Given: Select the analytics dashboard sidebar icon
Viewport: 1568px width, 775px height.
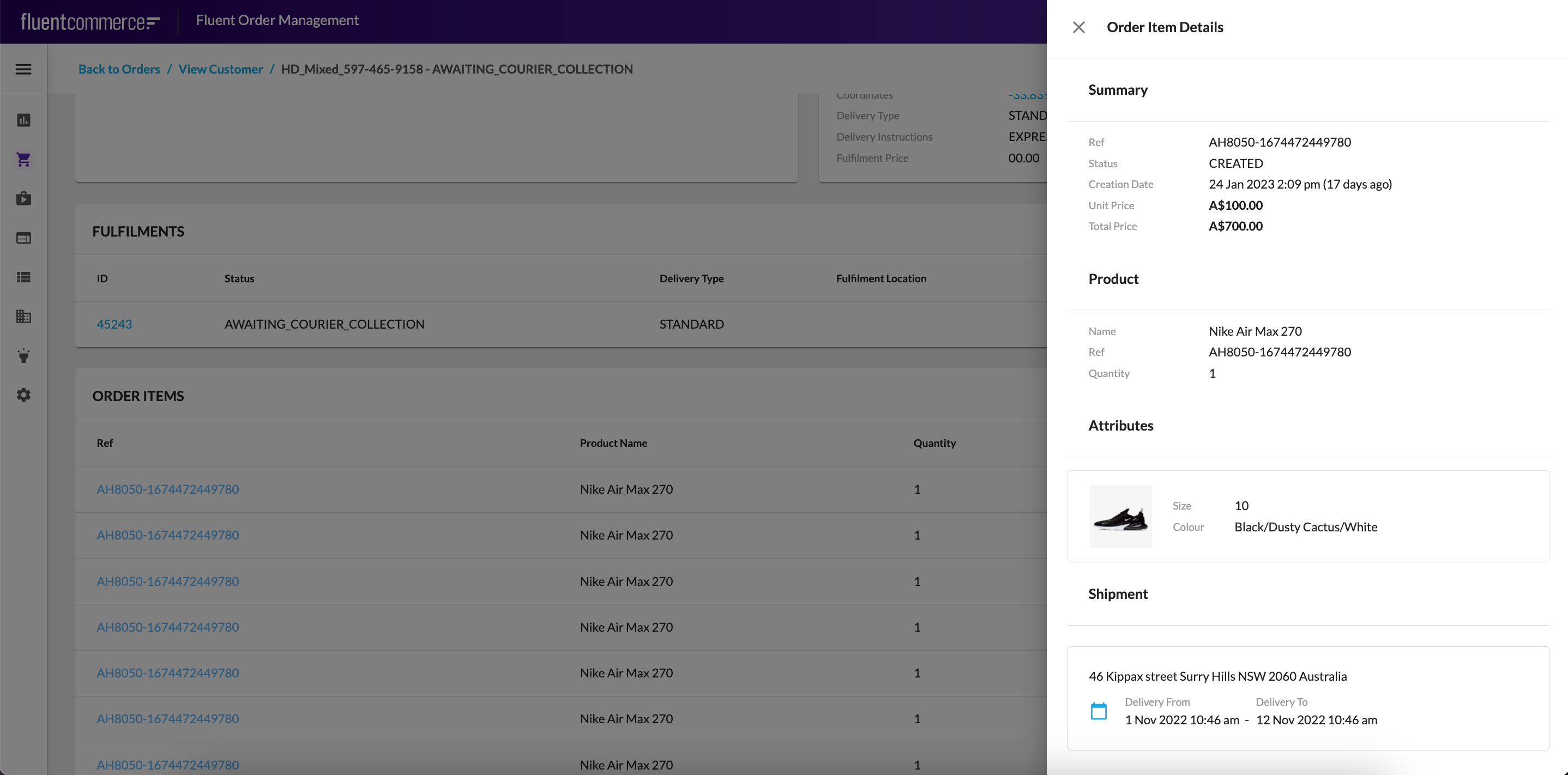Looking at the screenshot, I should point(23,120).
